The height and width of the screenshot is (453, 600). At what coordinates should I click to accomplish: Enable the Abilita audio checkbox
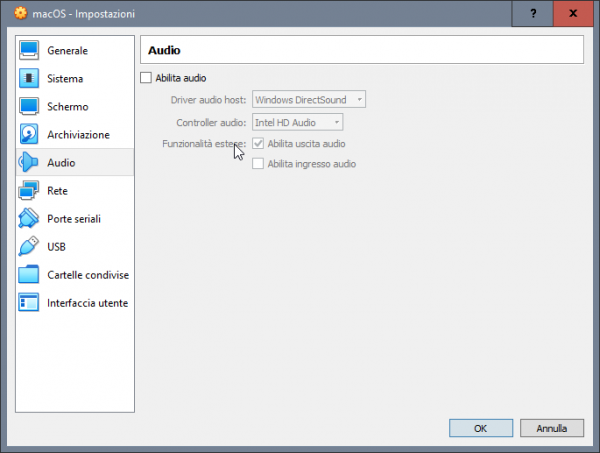pyautogui.click(x=146, y=78)
